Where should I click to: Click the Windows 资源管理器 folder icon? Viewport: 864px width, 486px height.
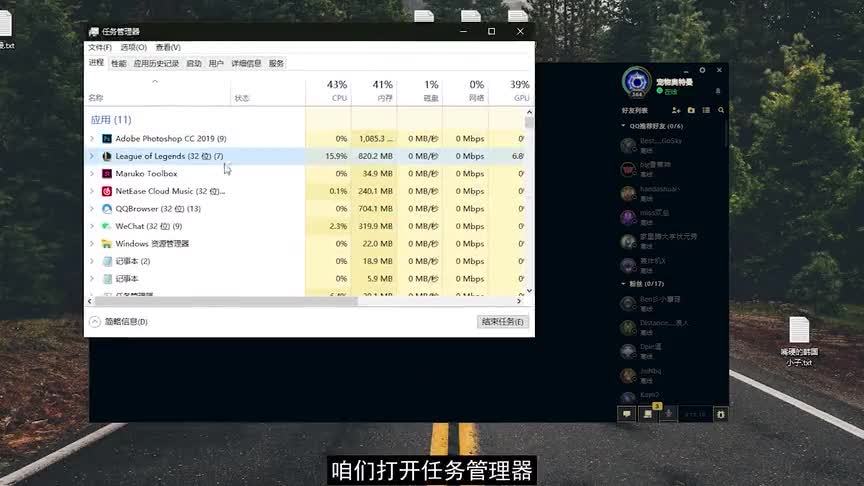107,244
